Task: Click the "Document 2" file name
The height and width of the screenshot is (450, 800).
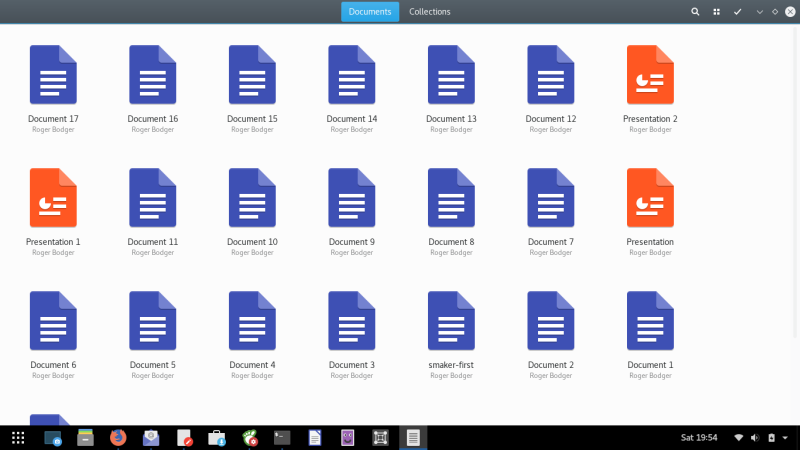Action: tap(551, 365)
